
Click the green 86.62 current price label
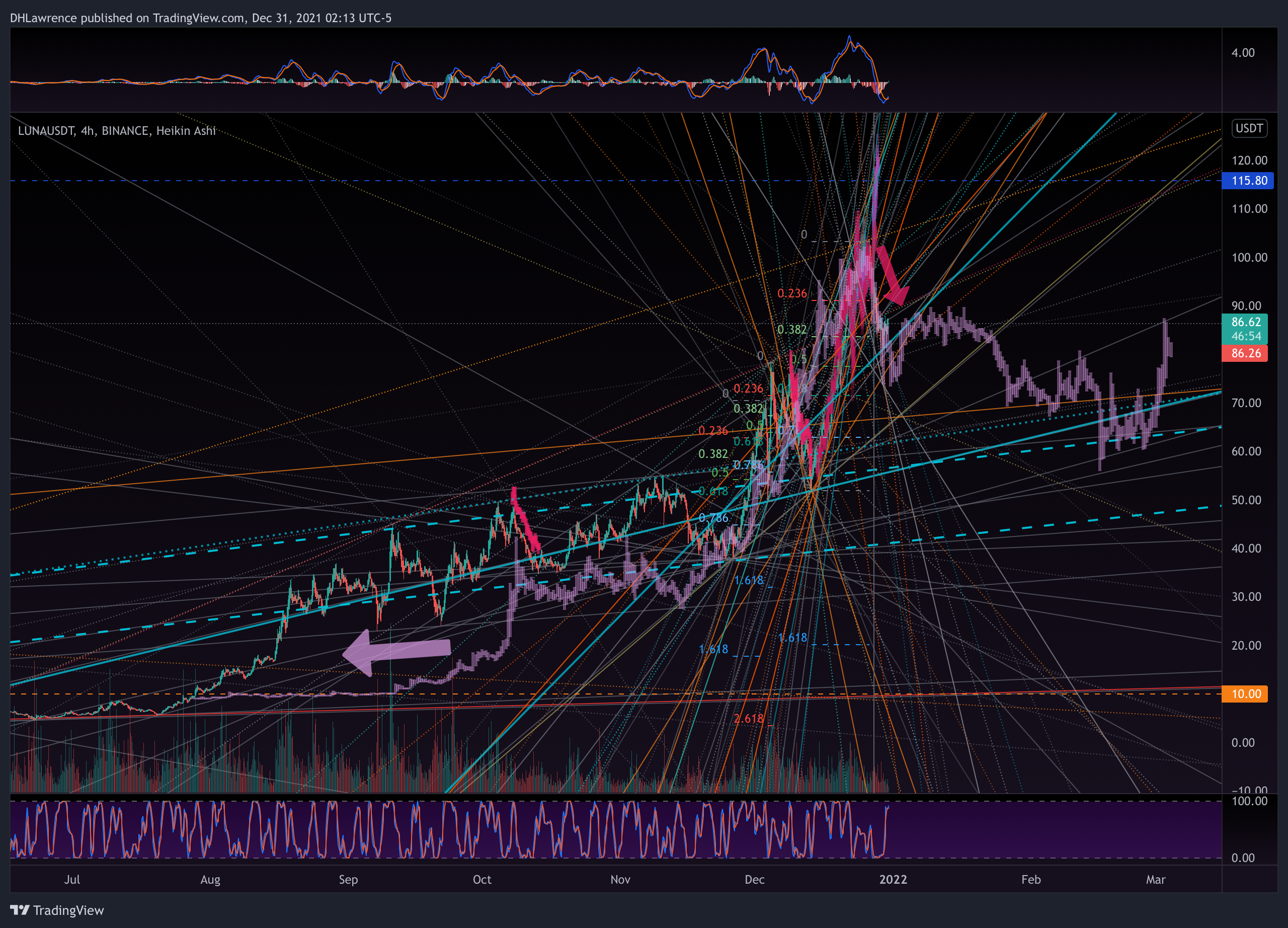pyautogui.click(x=1244, y=322)
